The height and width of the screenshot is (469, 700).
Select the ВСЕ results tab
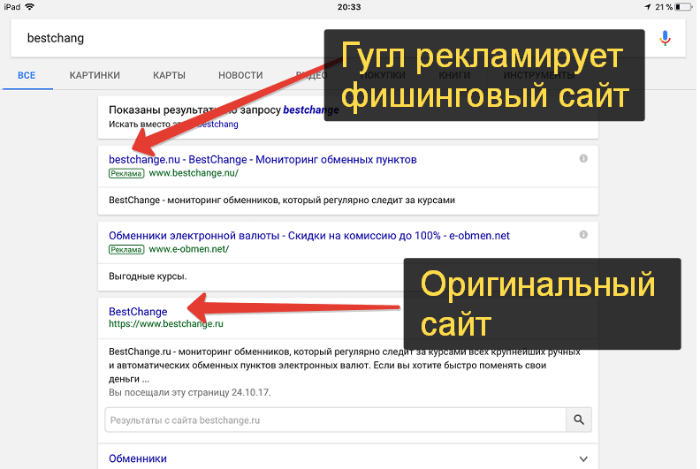(27, 75)
